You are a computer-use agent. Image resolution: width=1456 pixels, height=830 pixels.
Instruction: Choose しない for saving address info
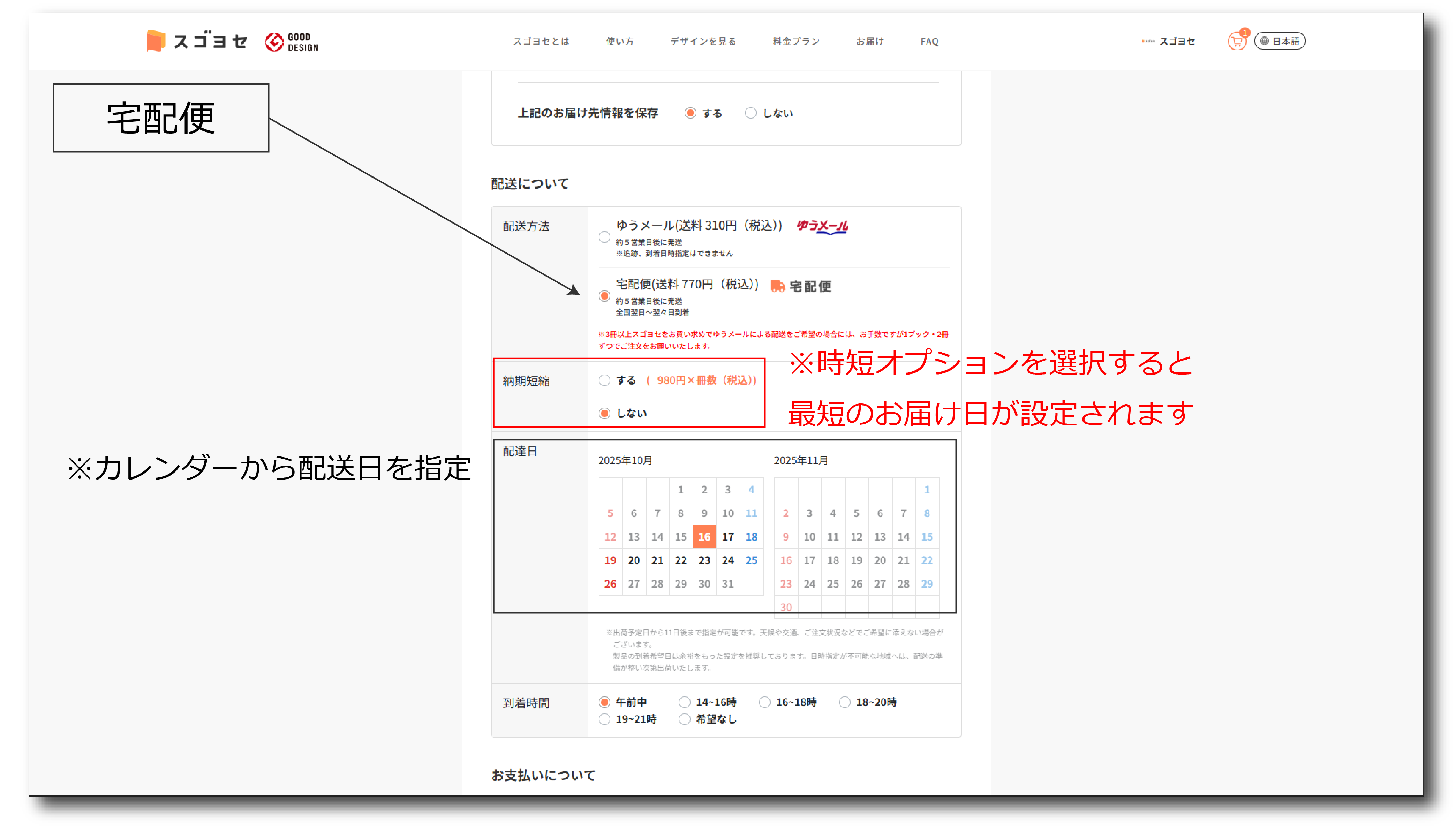(x=751, y=113)
